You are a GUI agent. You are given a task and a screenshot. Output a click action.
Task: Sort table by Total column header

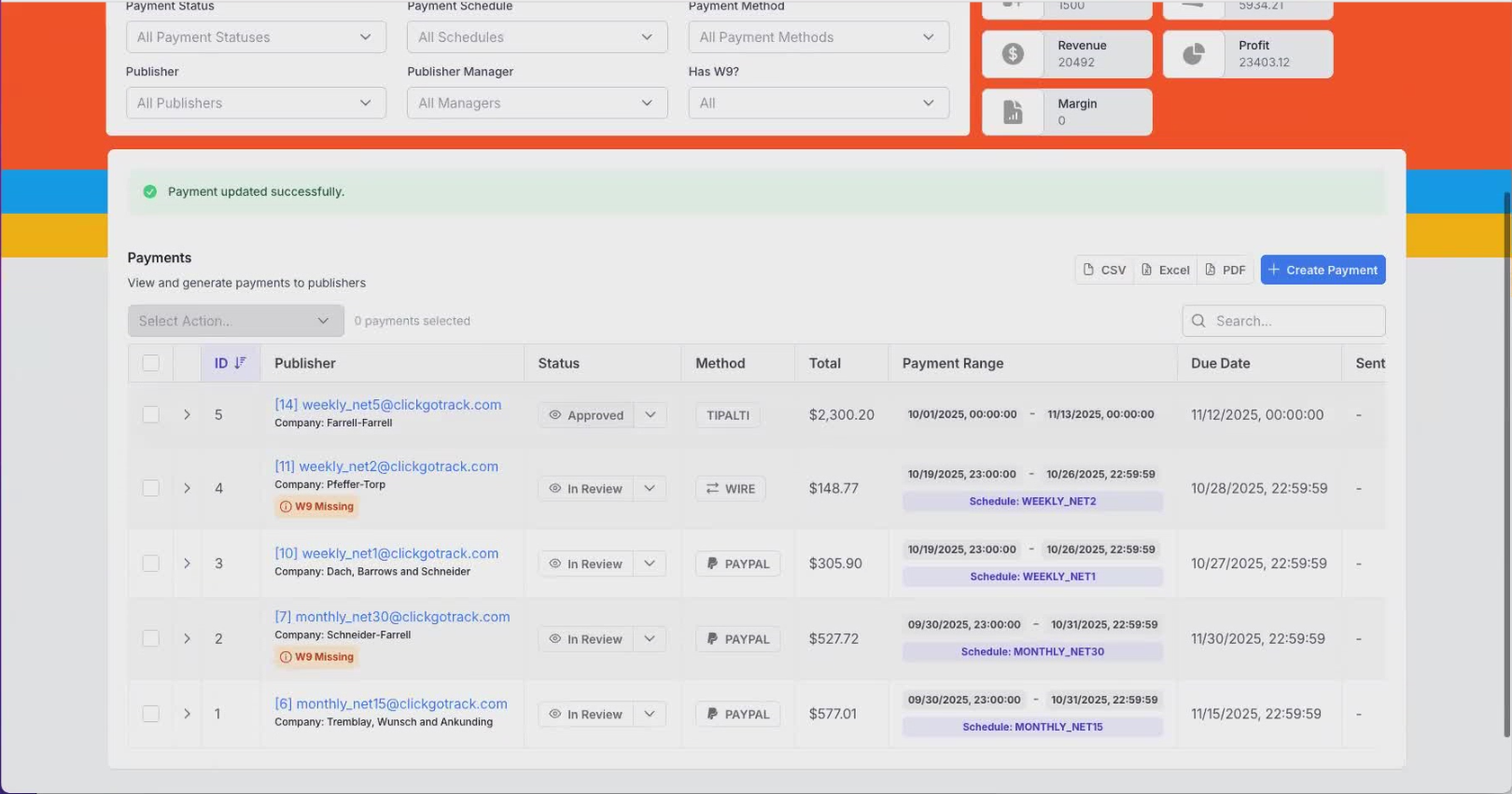click(824, 363)
